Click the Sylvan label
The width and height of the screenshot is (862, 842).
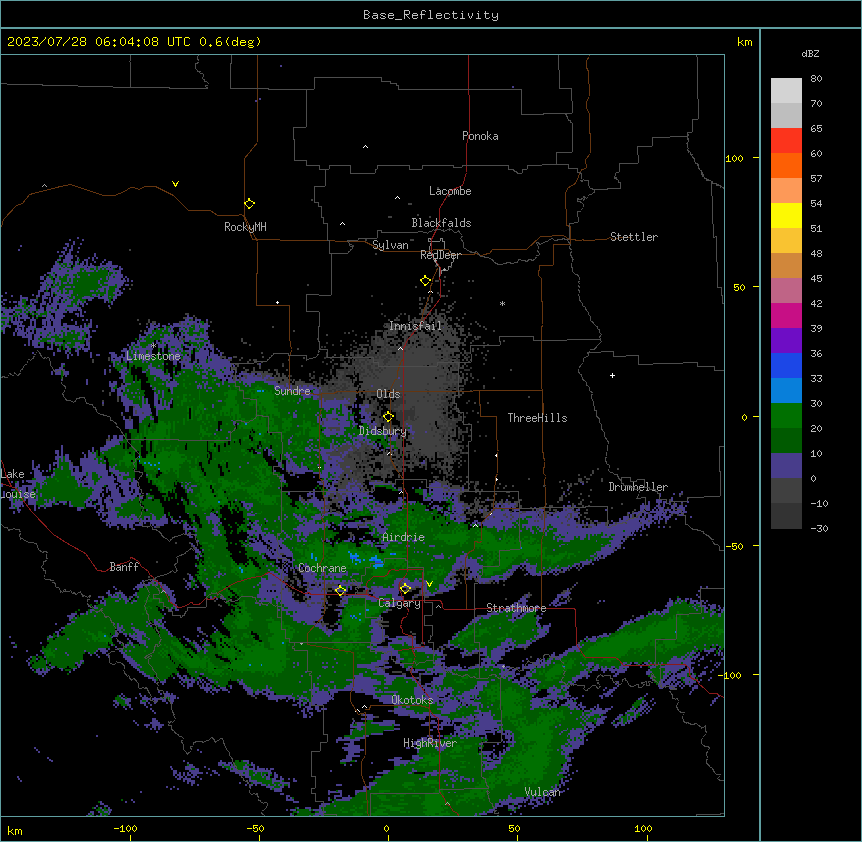[390, 245]
